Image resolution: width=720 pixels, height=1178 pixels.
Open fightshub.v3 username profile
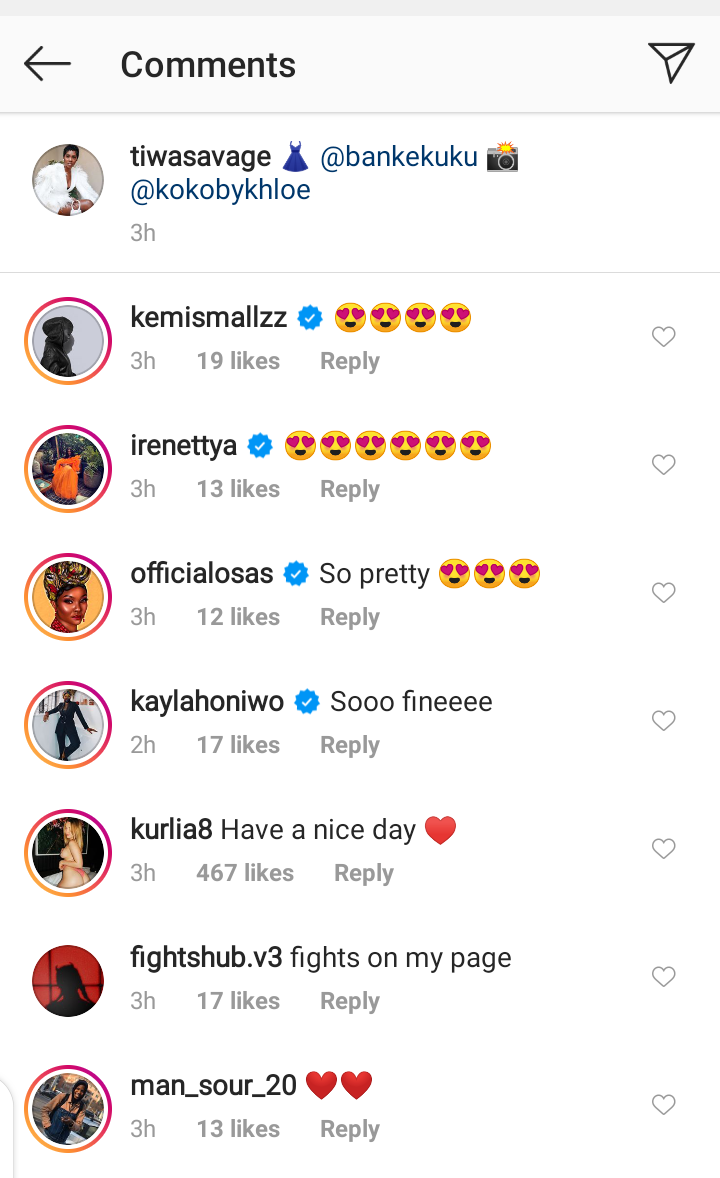206,957
